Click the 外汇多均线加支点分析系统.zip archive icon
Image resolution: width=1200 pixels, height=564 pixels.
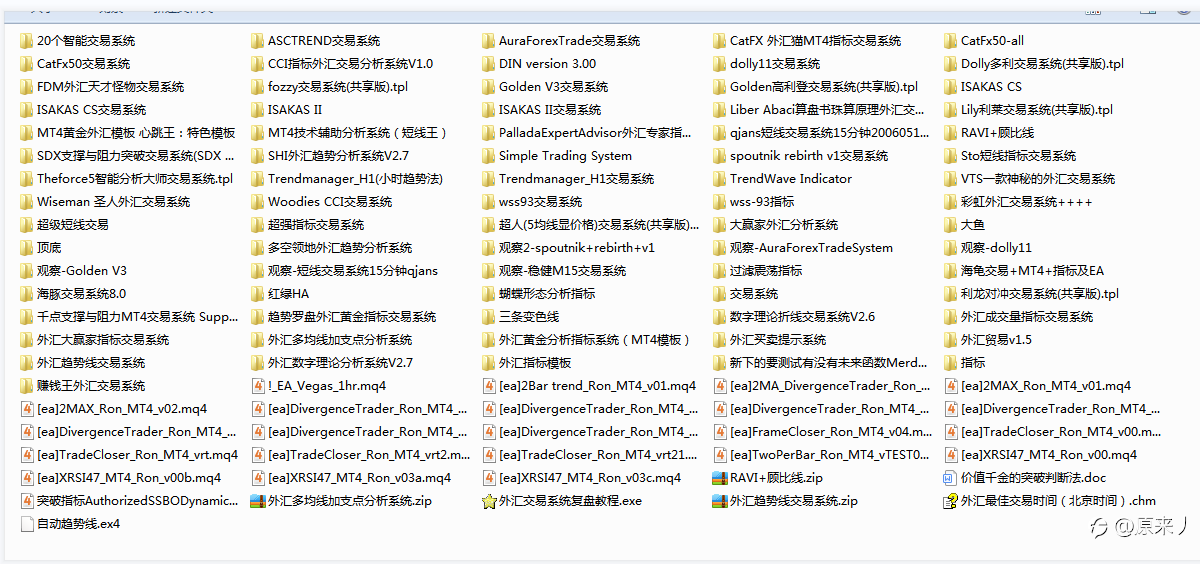[258, 501]
